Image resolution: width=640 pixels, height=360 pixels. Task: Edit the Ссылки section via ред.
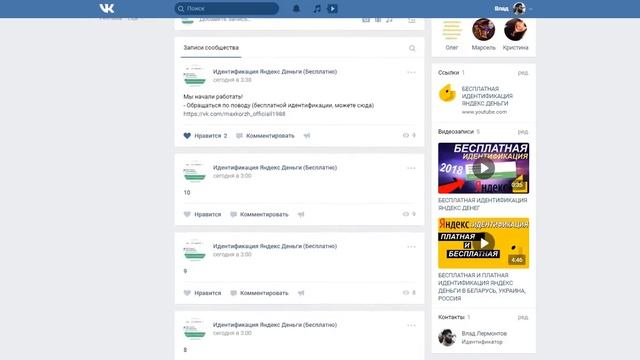tap(523, 73)
